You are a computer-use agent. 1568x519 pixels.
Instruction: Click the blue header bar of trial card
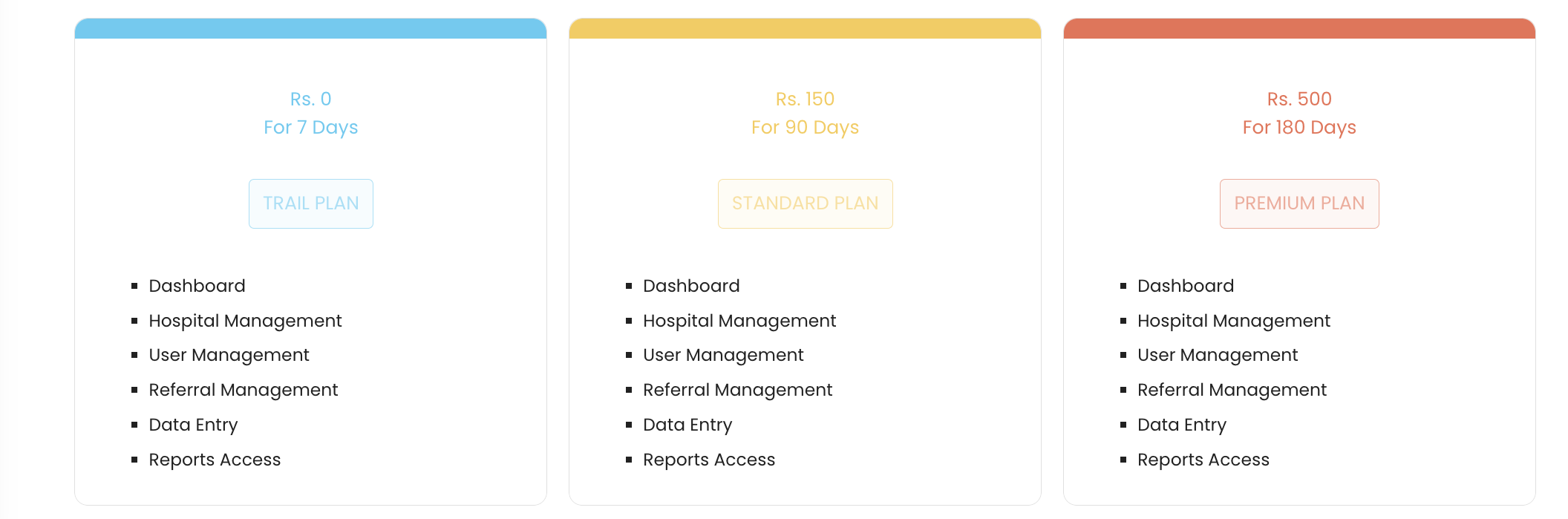tap(311, 29)
